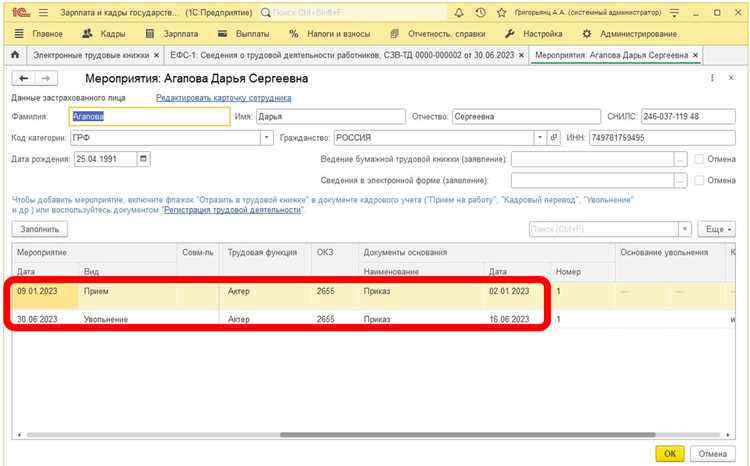Open Настройка section
The height and width of the screenshot is (466, 750).
(533, 34)
